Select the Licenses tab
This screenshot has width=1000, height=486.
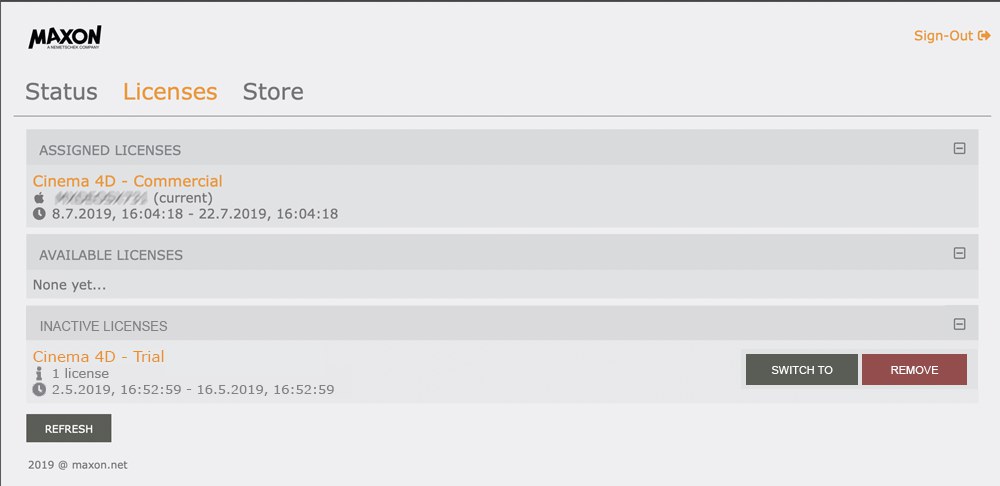[x=170, y=92]
